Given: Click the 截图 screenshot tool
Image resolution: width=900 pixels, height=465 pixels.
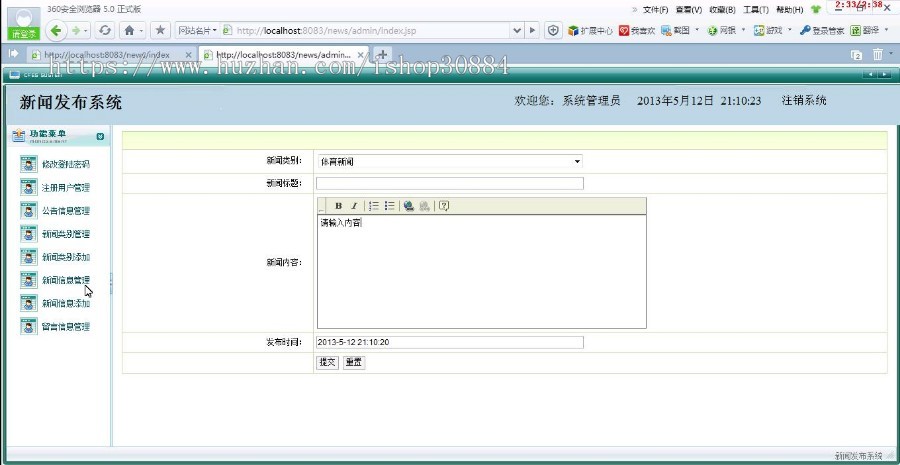Looking at the screenshot, I should coord(675,31).
